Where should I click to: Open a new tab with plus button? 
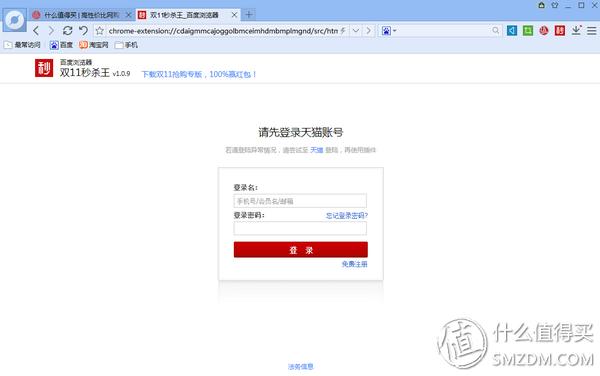[249, 15]
